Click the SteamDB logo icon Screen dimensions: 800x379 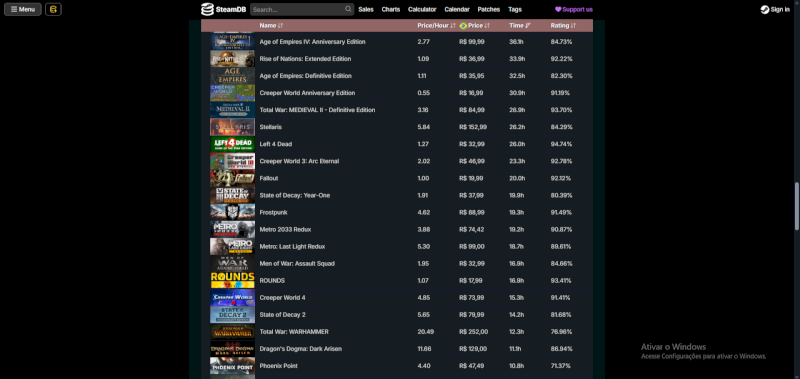pos(207,9)
